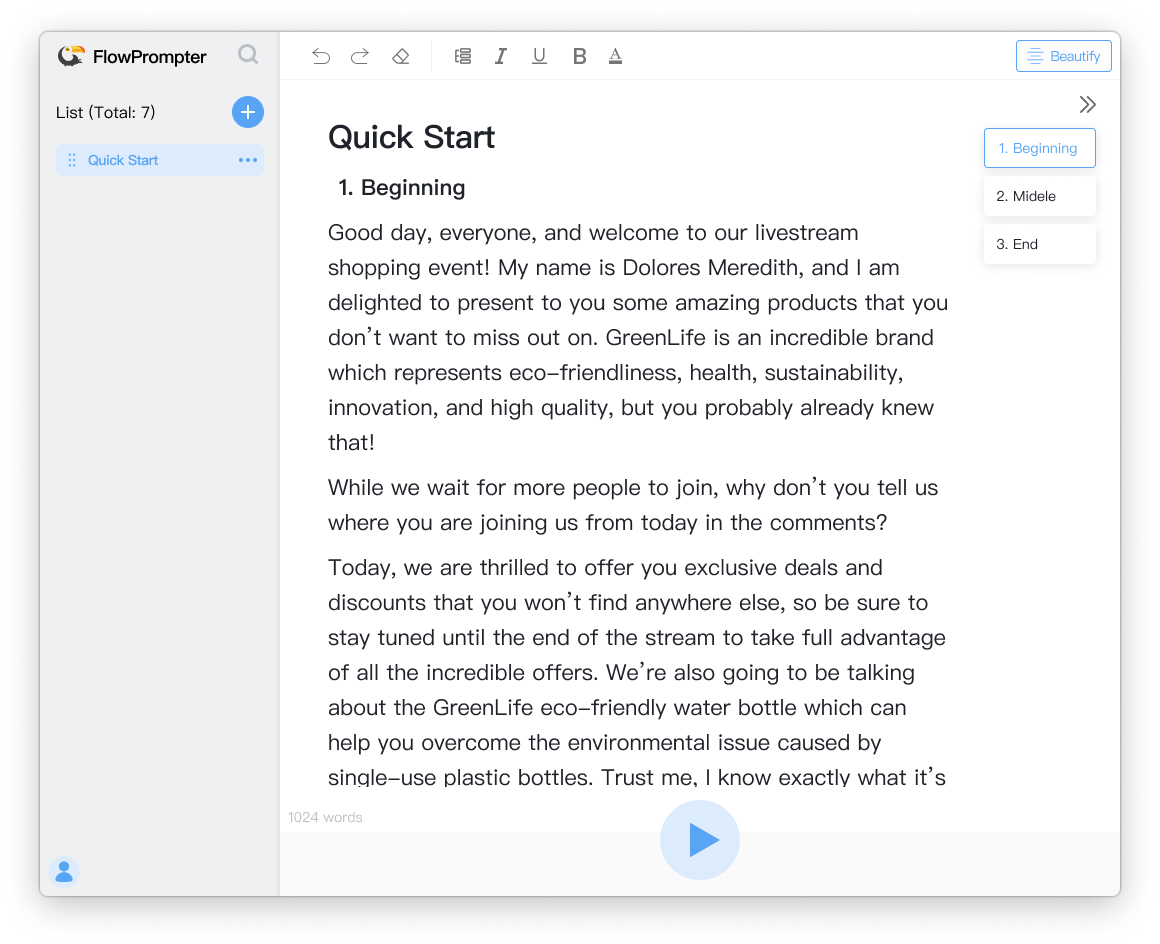Apply underline formatting
The width and height of the screenshot is (1160, 944).
point(539,56)
